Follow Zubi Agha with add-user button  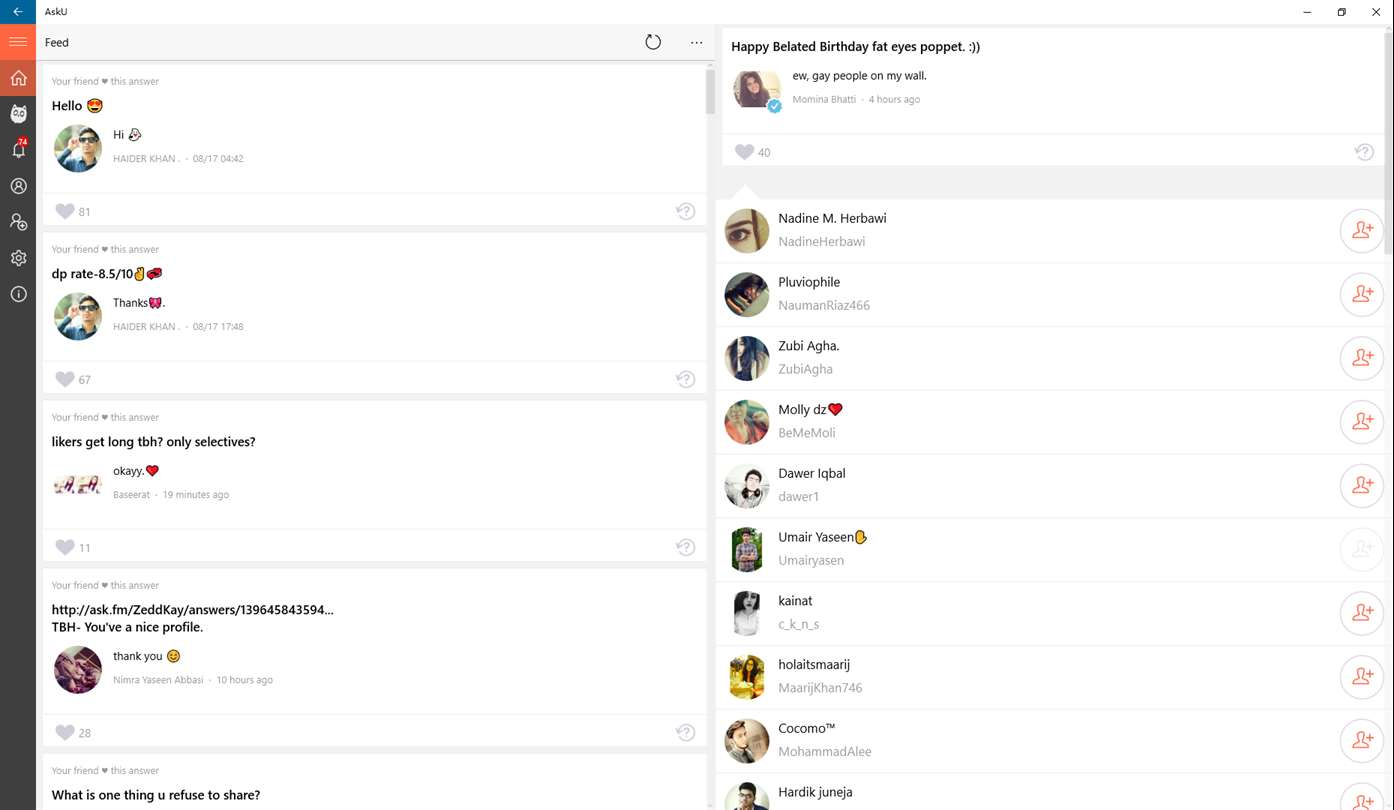[1362, 358]
